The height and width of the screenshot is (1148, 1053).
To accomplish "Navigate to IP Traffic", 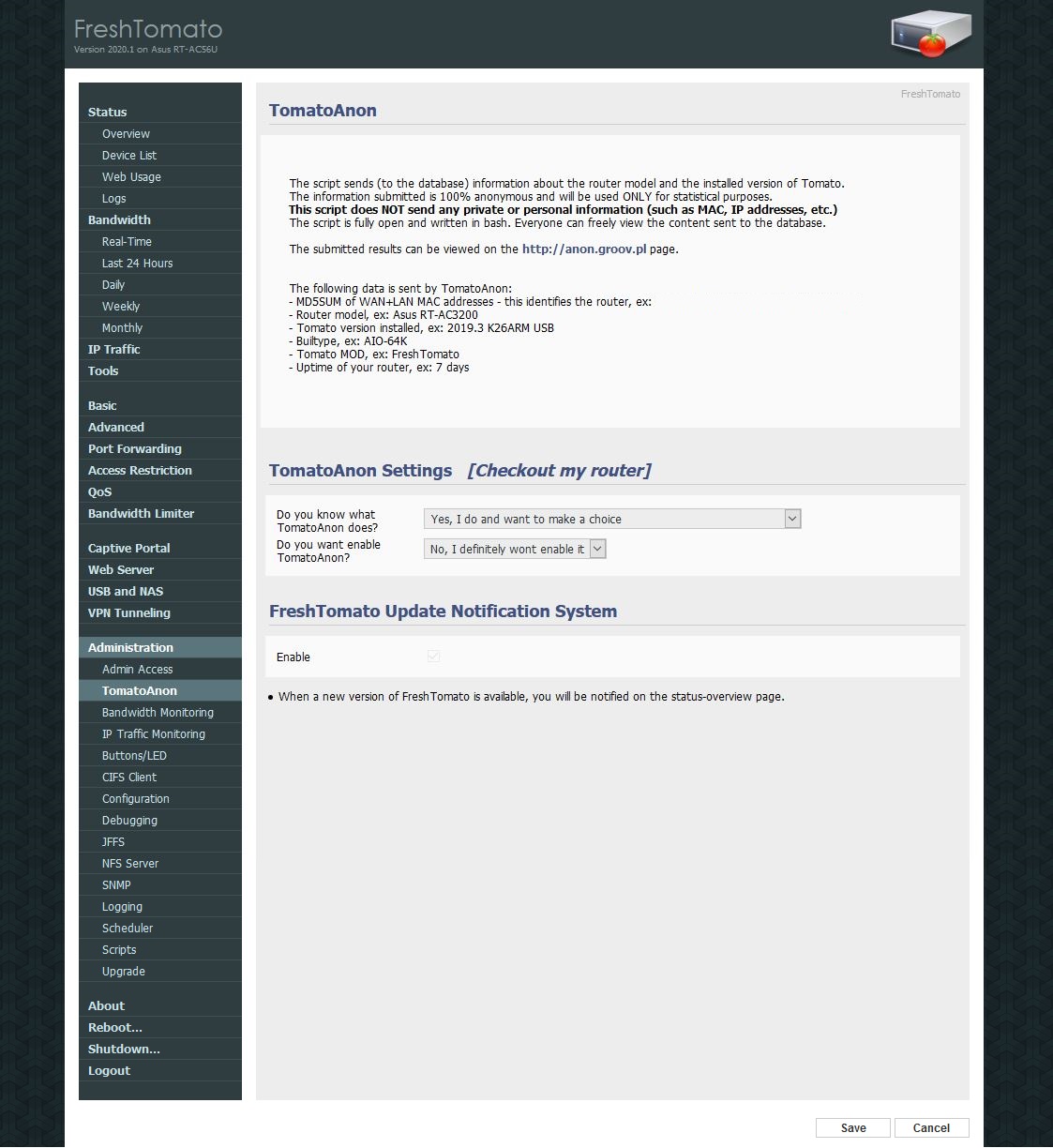I will pos(160,350).
